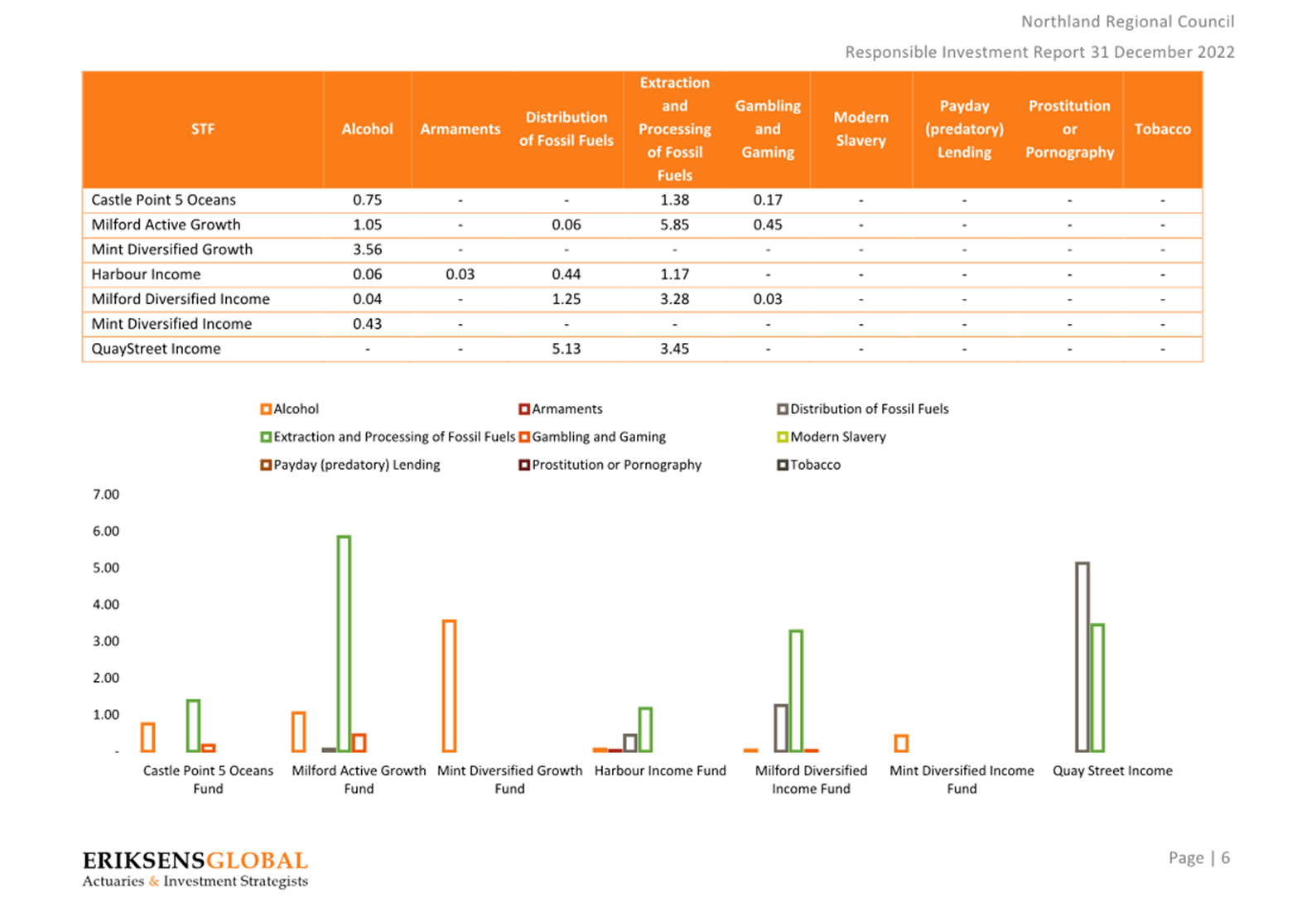This screenshot has height=908, width=1316.
Task: Click the 1.17 value in Harbour Income row
Action: pyautogui.click(x=675, y=274)
